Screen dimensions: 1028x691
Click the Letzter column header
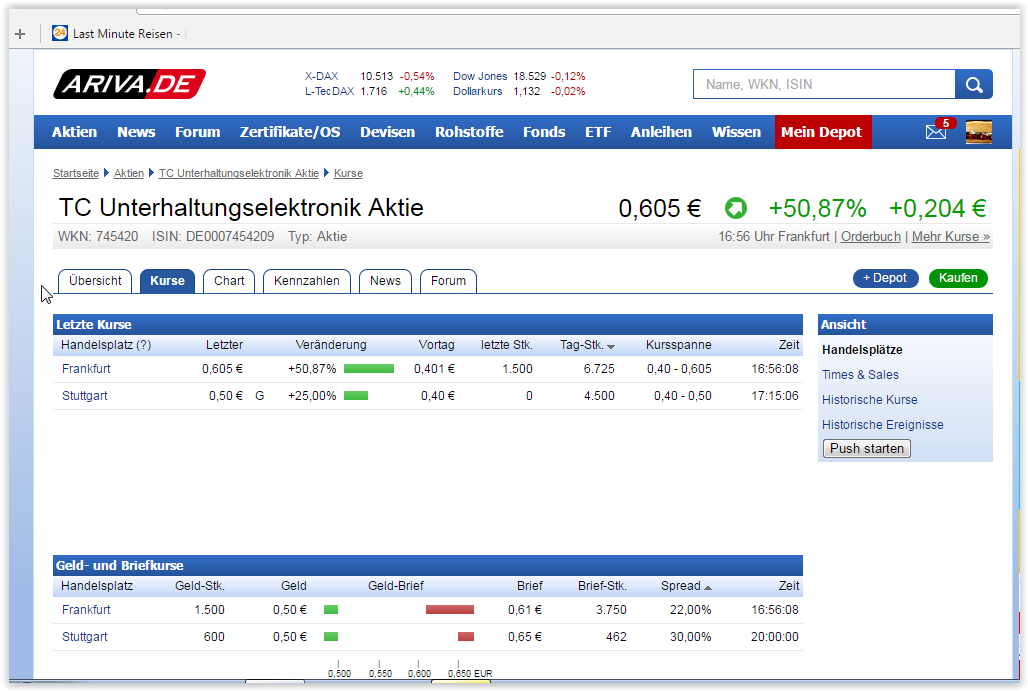point(224,345)
